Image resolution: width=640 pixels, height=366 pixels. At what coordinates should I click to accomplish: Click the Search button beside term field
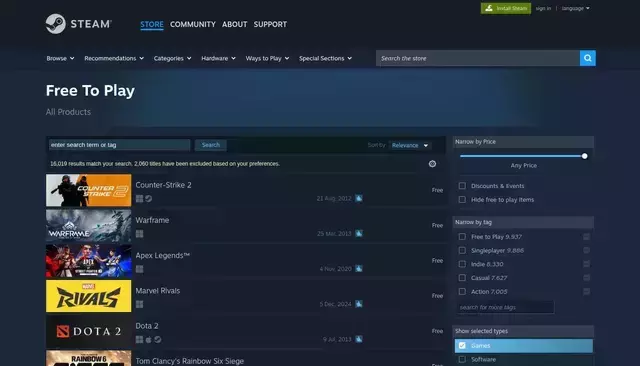point(211,145)
